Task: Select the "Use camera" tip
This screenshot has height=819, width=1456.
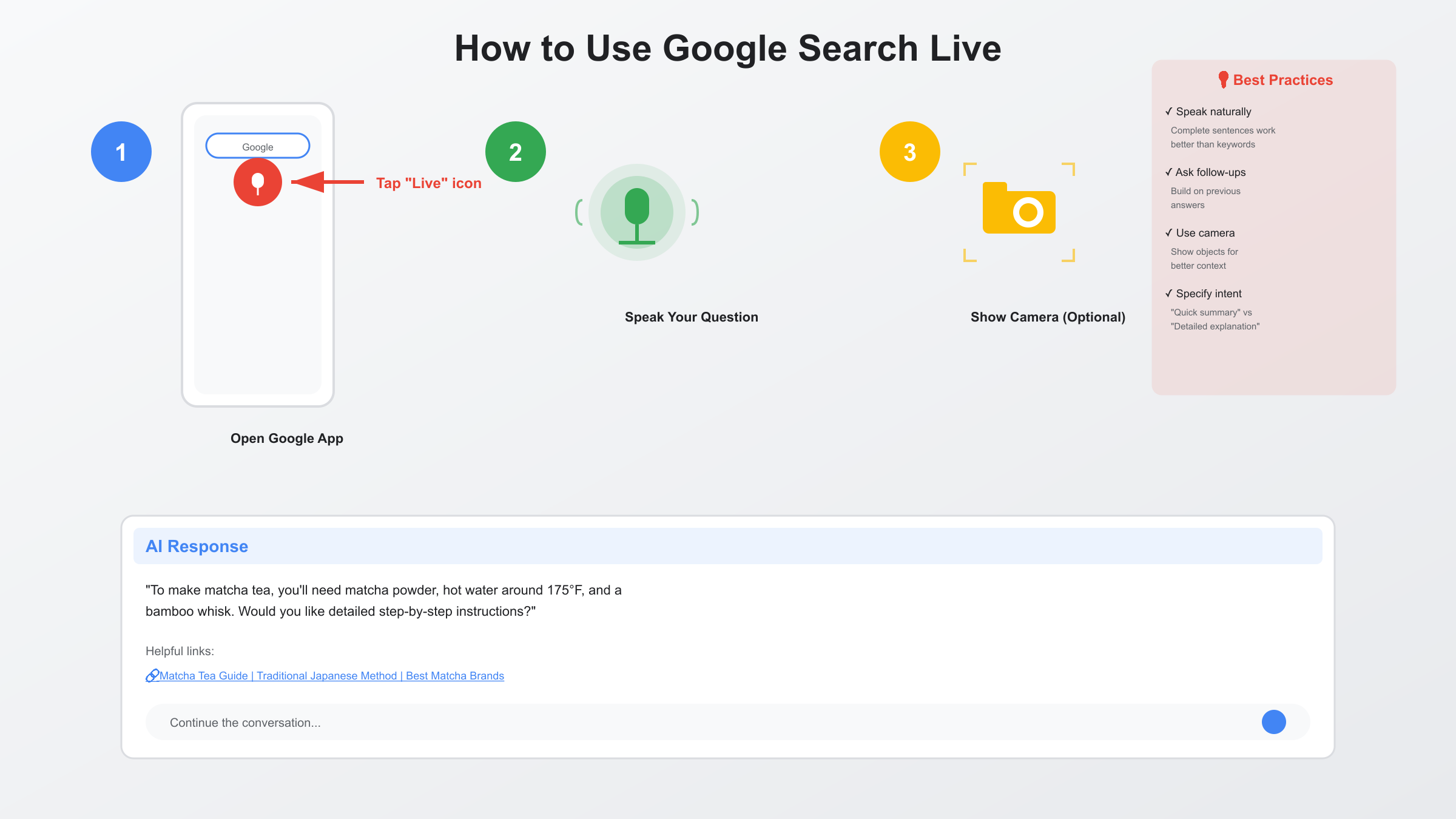Action: click(x=1199, y=233)
